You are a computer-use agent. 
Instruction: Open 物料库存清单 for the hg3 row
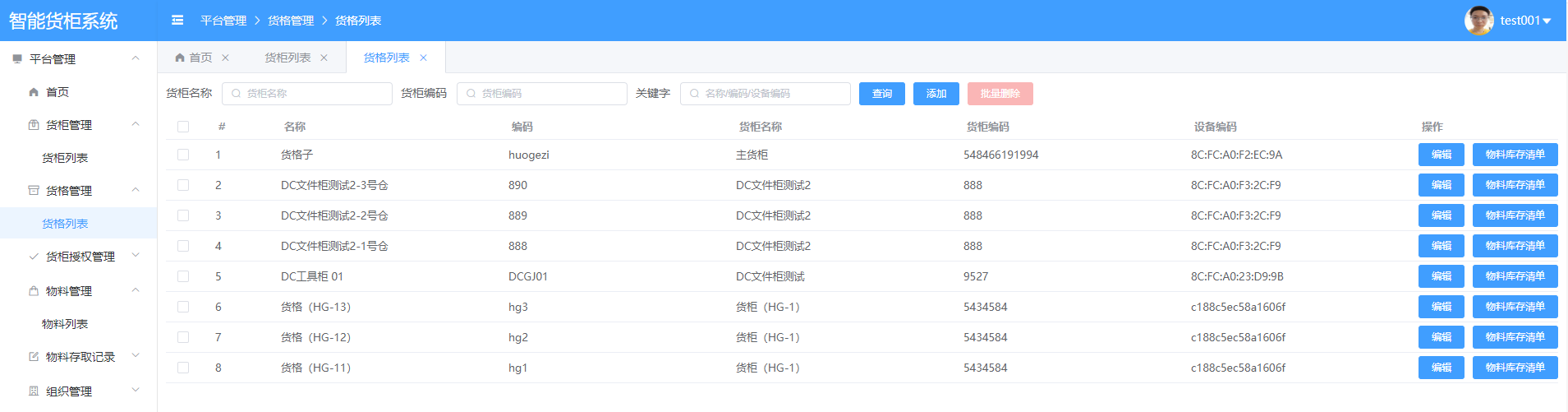pyautogui.click(x=1515, y=307)
